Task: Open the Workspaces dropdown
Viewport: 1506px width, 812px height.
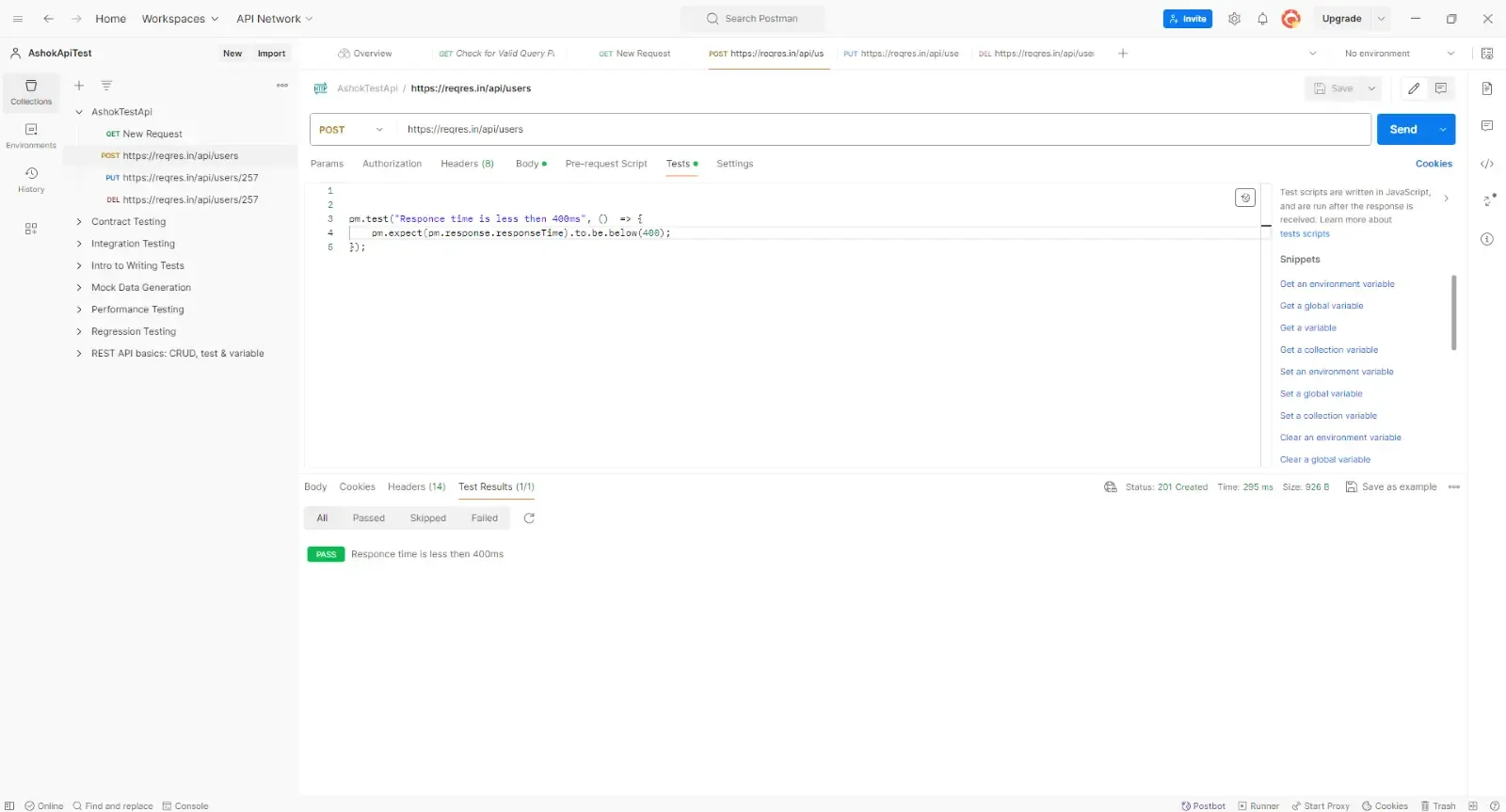Action: (x=180, y=19)
